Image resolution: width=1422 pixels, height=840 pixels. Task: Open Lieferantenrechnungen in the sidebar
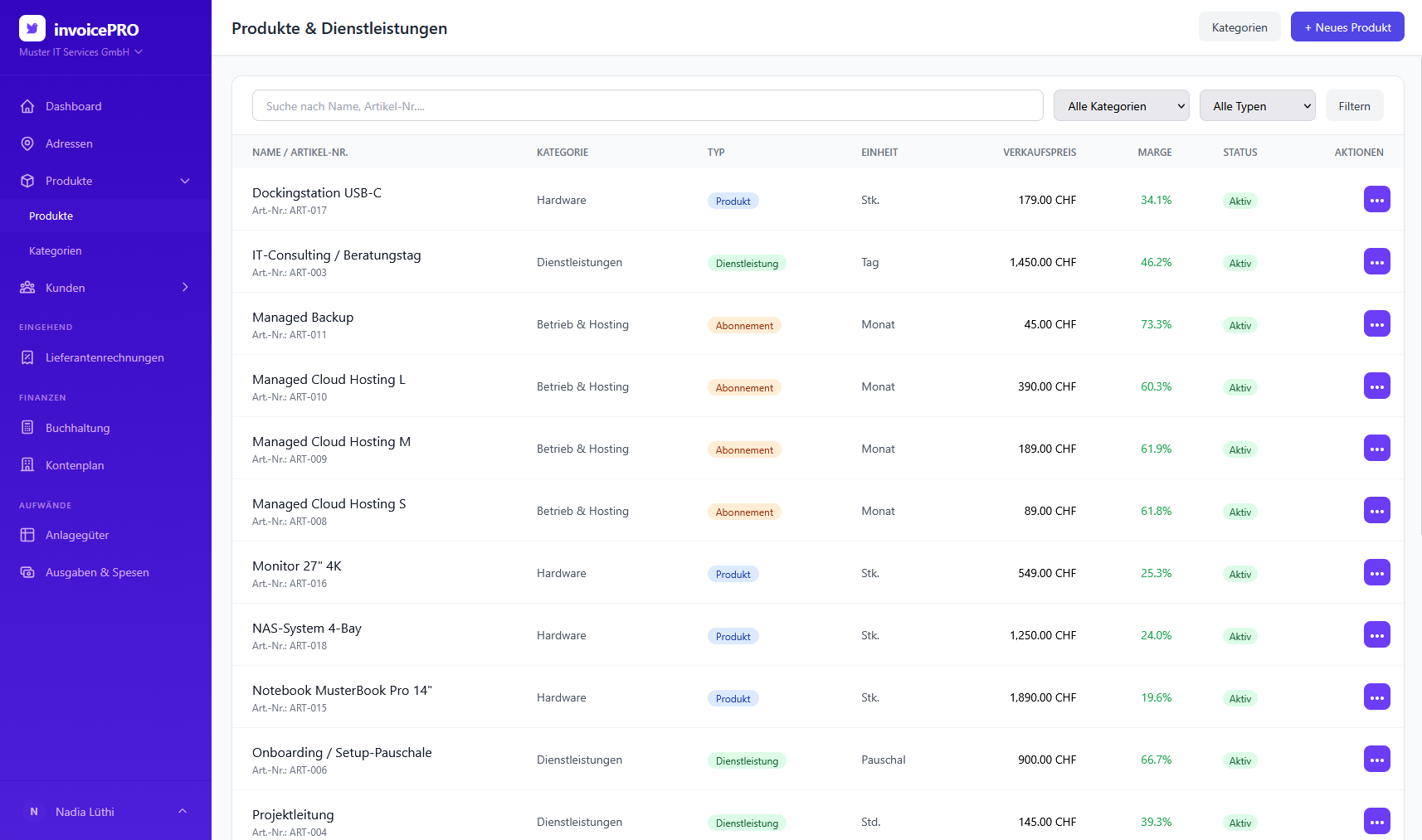(105, 357)
